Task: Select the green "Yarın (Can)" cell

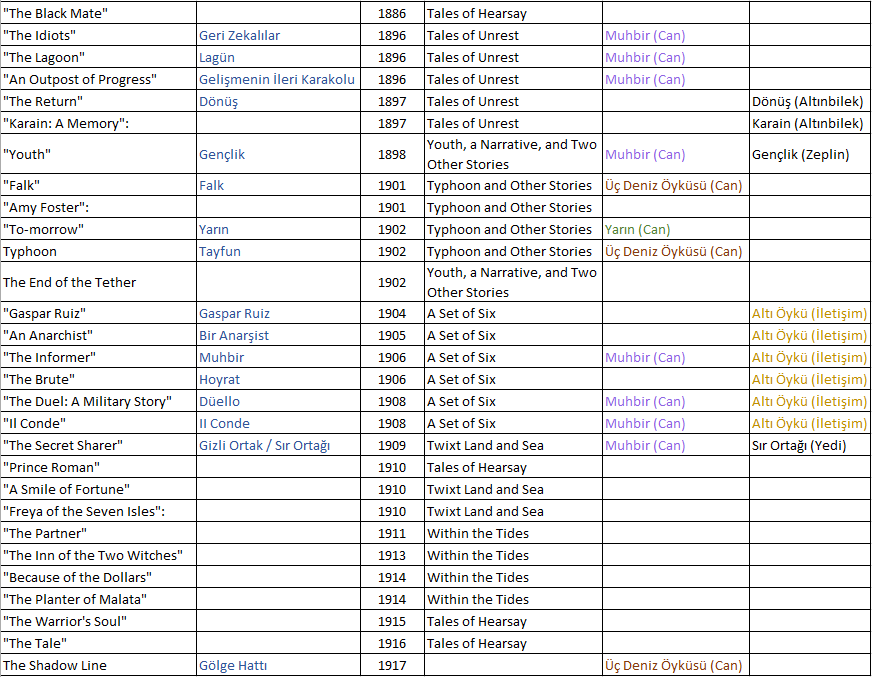Action: 637,229
